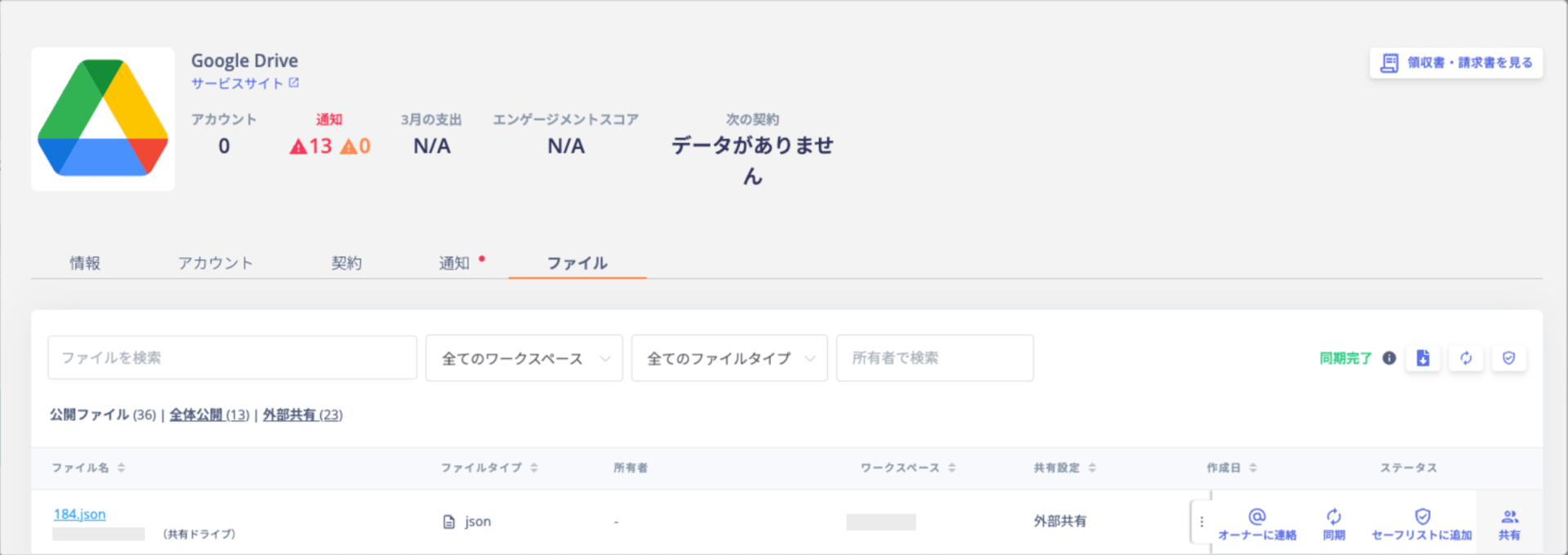Viewport: 1568px width, 555px height.
Task: Select the ファイル tab
Action: point(577,263)
